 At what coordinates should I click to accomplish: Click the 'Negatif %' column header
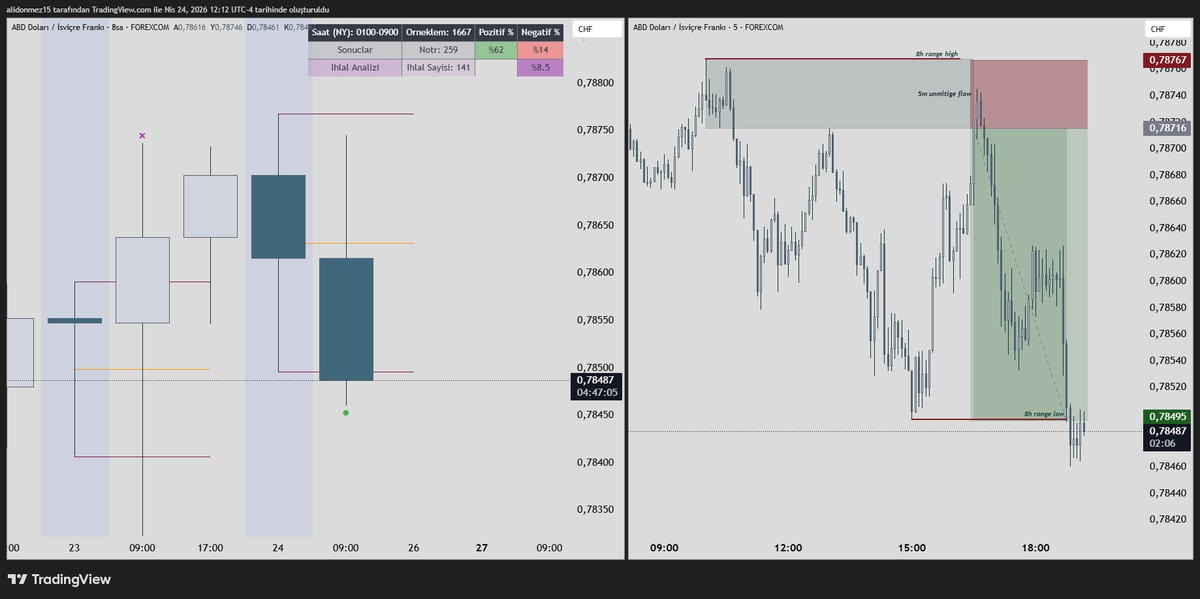point(541,32)
